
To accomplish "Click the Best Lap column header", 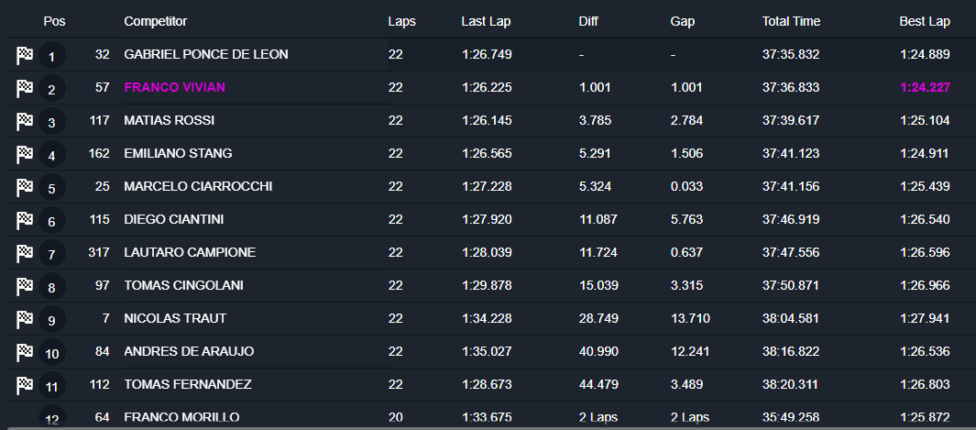I will pyautogui.click(x=924, y=21).
